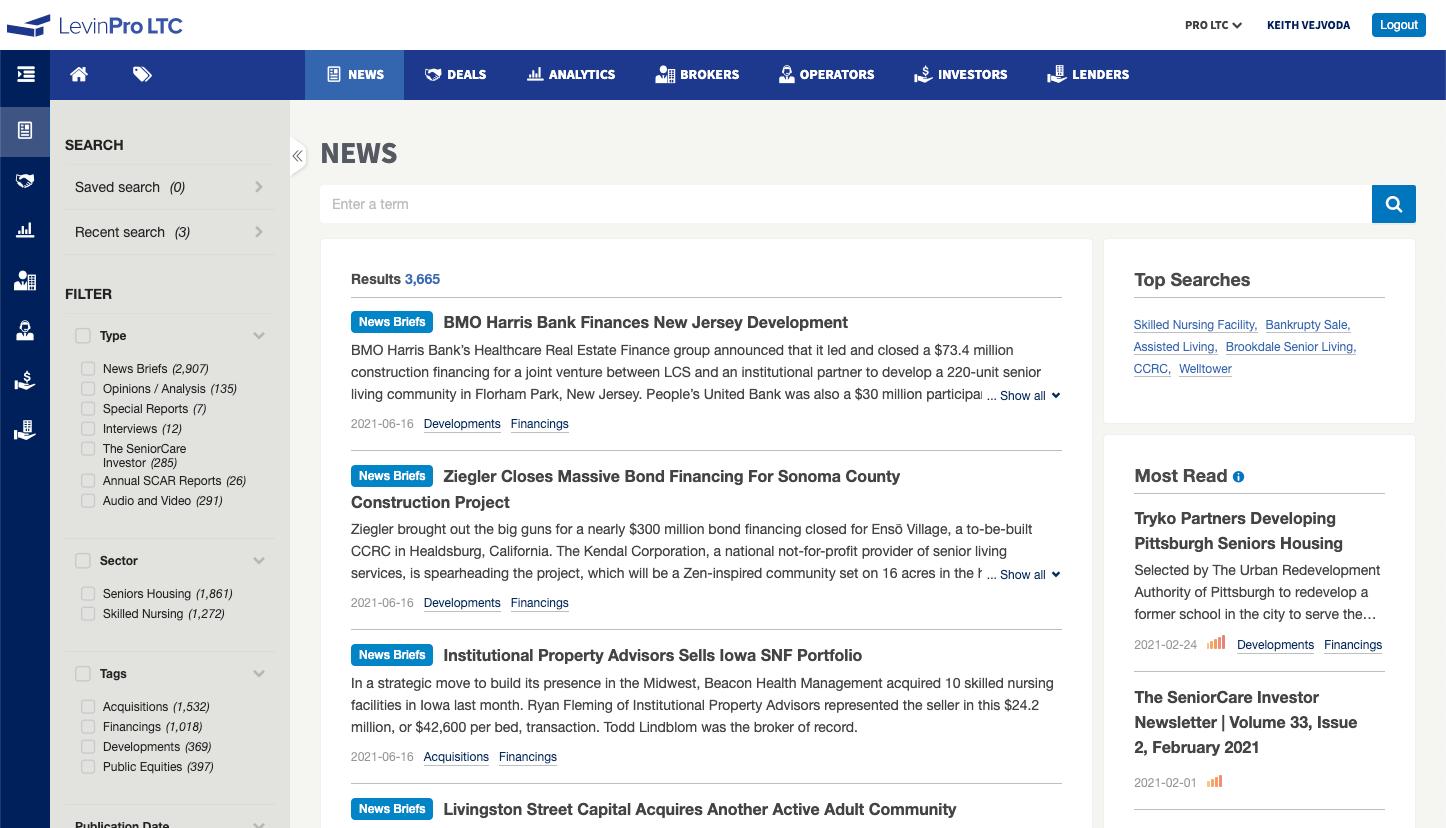Check the Type filter group checkbox
The image size is (1446, 828).
(83, 336)
